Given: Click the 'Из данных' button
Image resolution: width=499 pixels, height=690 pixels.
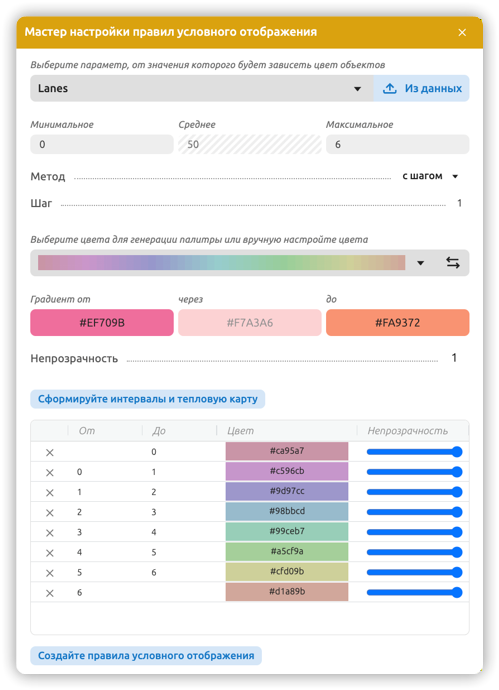Looking at the screenshot, I should tap(421, 88).
